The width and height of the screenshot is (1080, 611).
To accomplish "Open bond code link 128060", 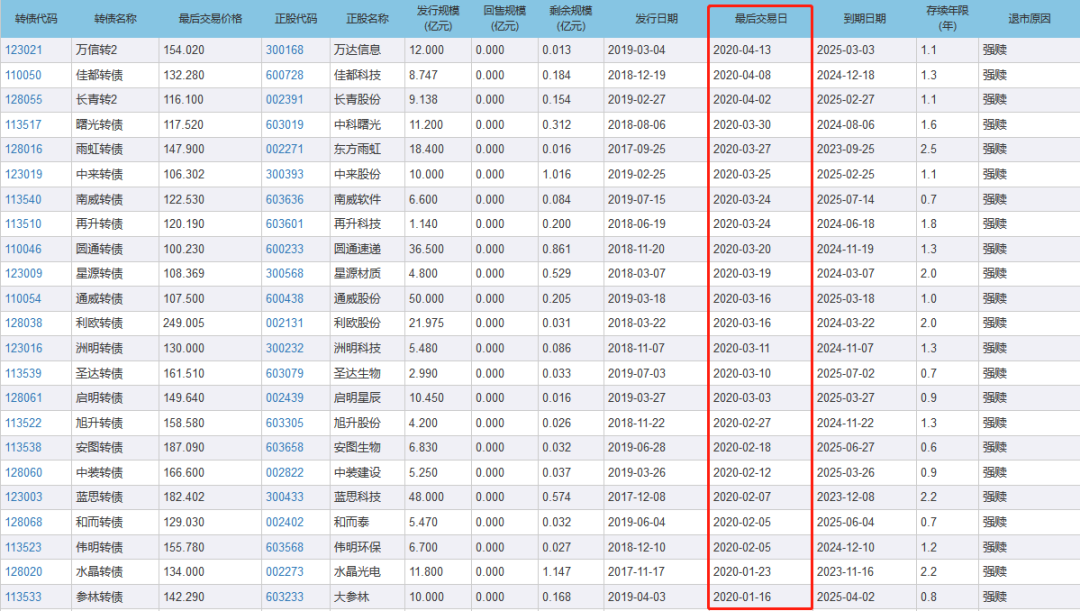I will [23, 473].
